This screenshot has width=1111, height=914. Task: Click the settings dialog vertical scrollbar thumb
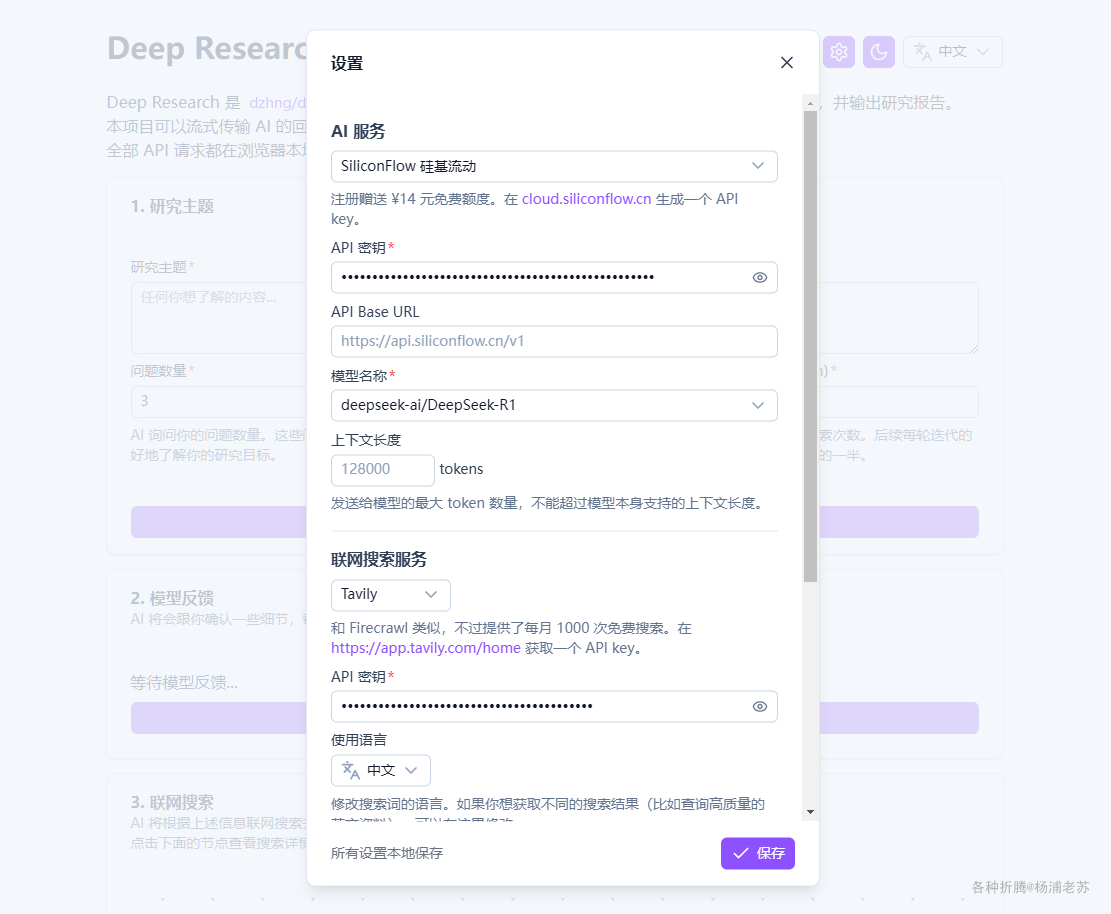click(810, 346)
